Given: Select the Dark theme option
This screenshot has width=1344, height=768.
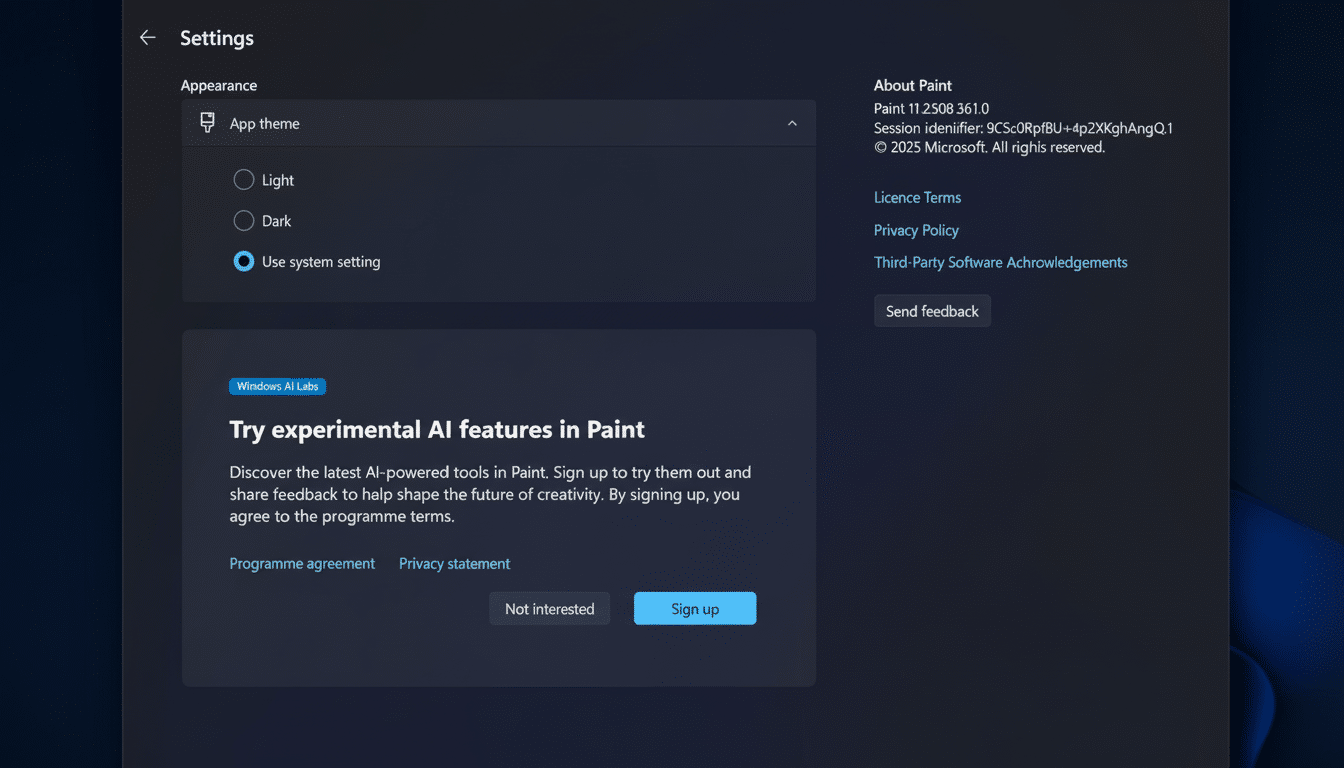Looking at the screenshot, I should (243, 220).
